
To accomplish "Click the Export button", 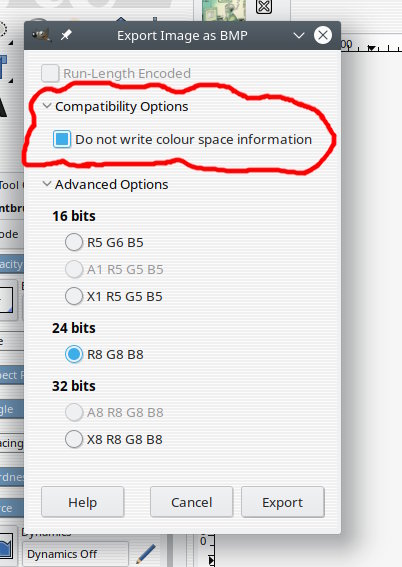I will click(x=283, y=502).
